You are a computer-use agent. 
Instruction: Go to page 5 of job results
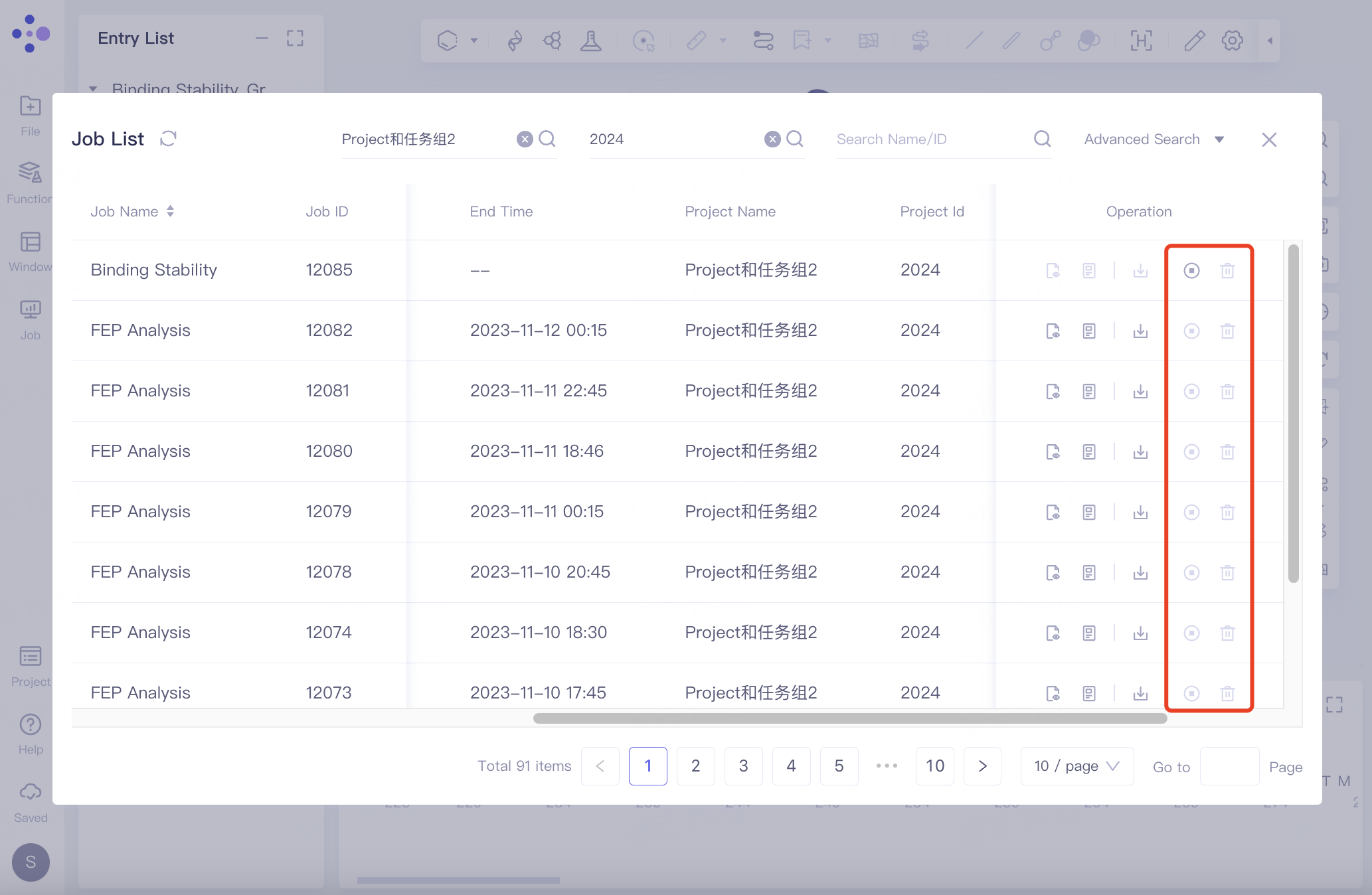click(839, 766)
